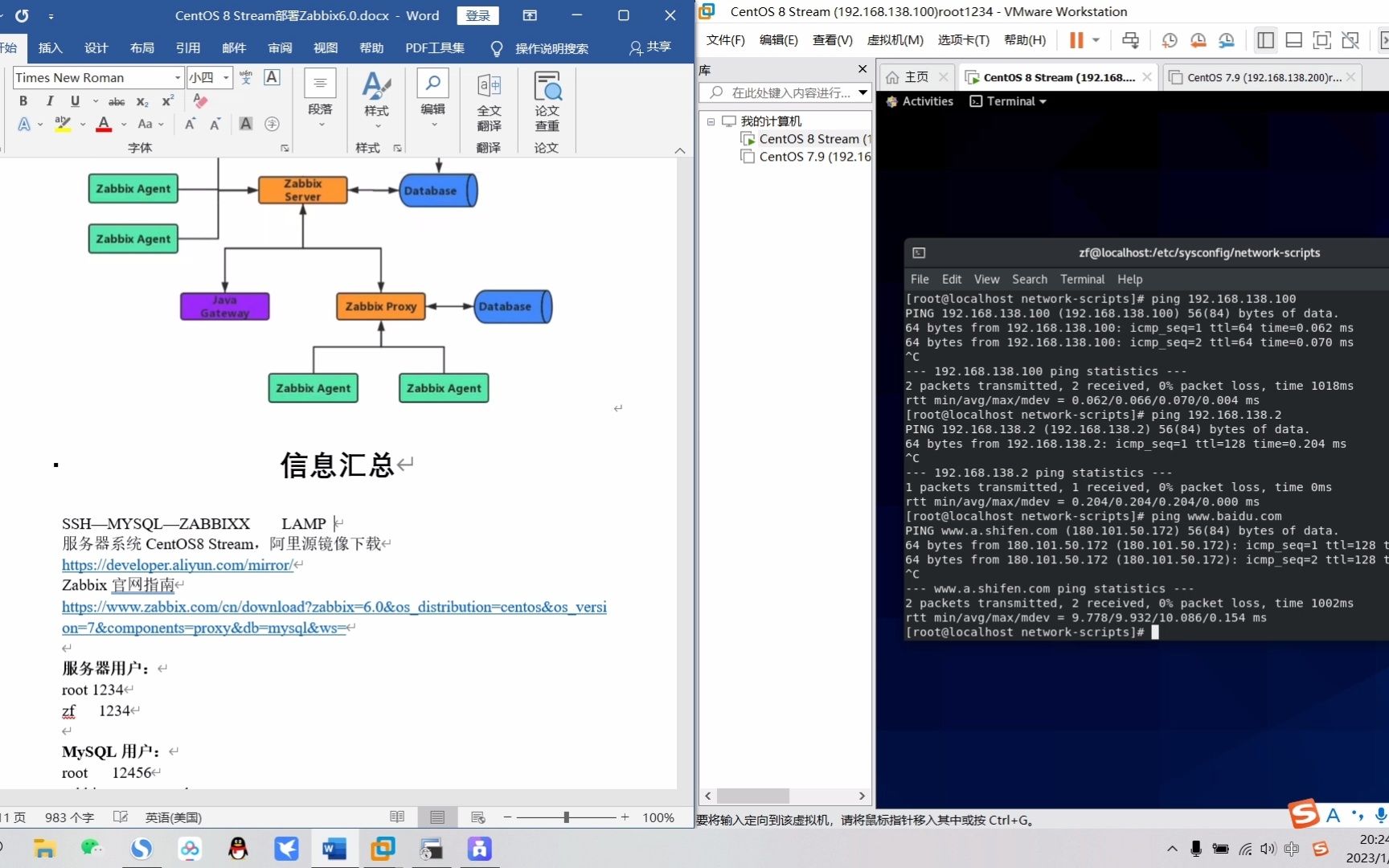Open the font color dropdown arrow
This screenshot has height=868, width=1389.
(124, 125)
